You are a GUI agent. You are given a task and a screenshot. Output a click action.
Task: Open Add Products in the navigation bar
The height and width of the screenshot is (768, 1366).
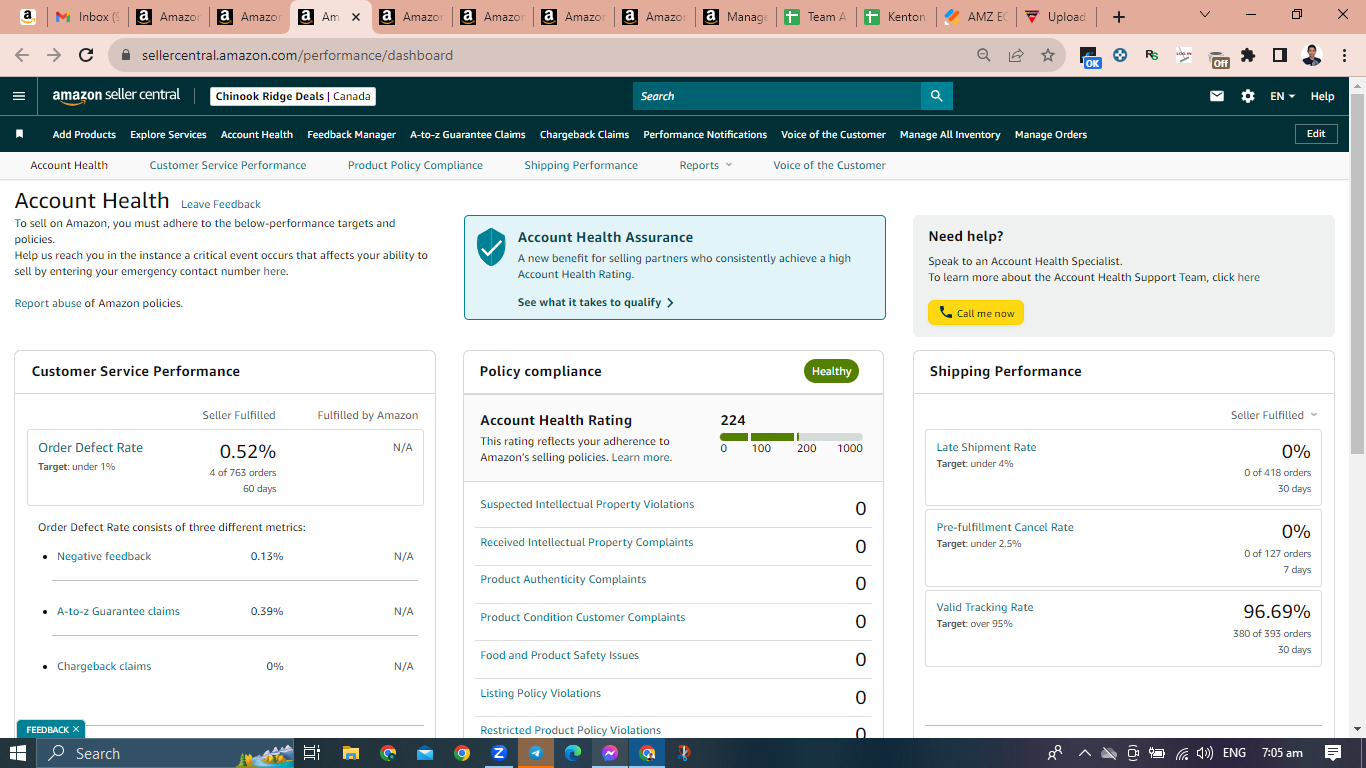click(84, 134)
